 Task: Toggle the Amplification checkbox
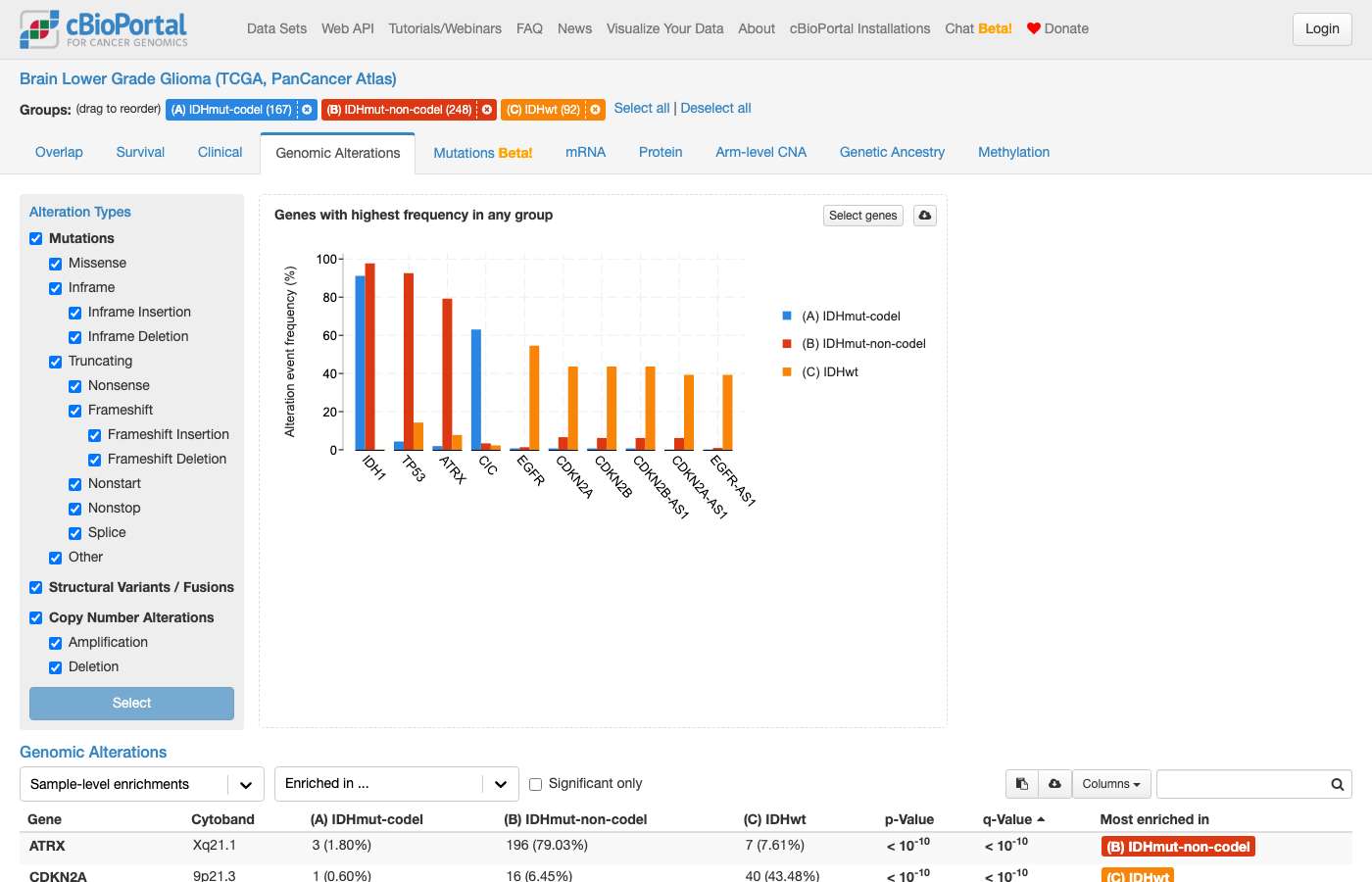(x=56, y=643)
